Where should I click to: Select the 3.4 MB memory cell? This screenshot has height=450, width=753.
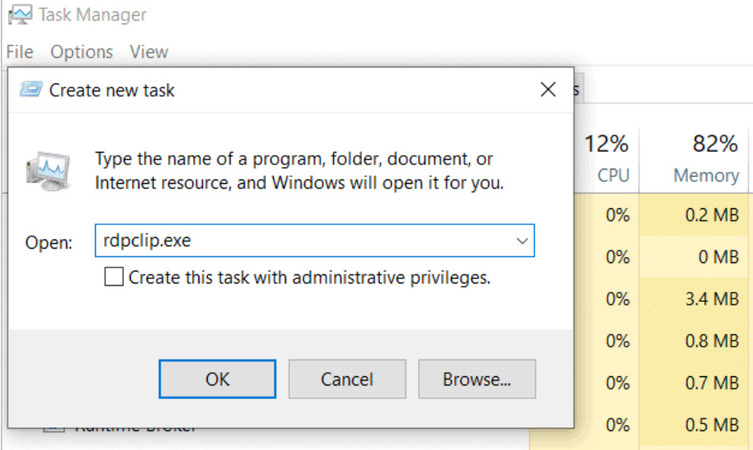[x=694, y=299]
